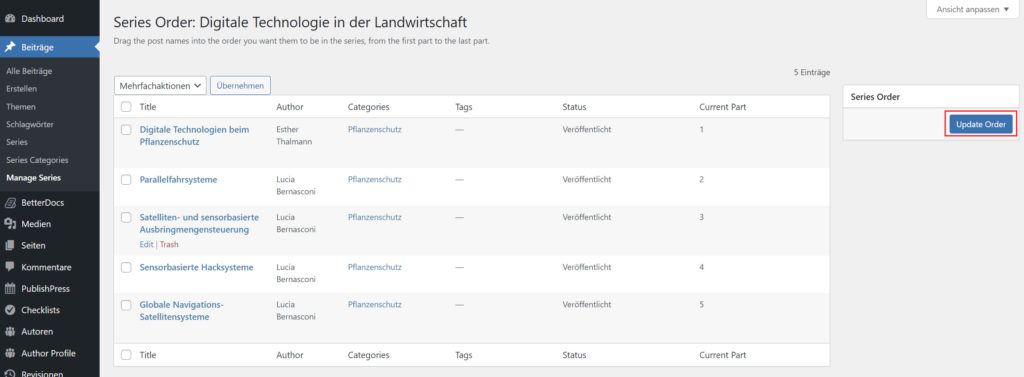This screenshot has width=1024, height=377.
Task: Click Pflanzenschutz category in Parallelfahrsysteme row
Action: pyautogui.click(x=375, y=180)
